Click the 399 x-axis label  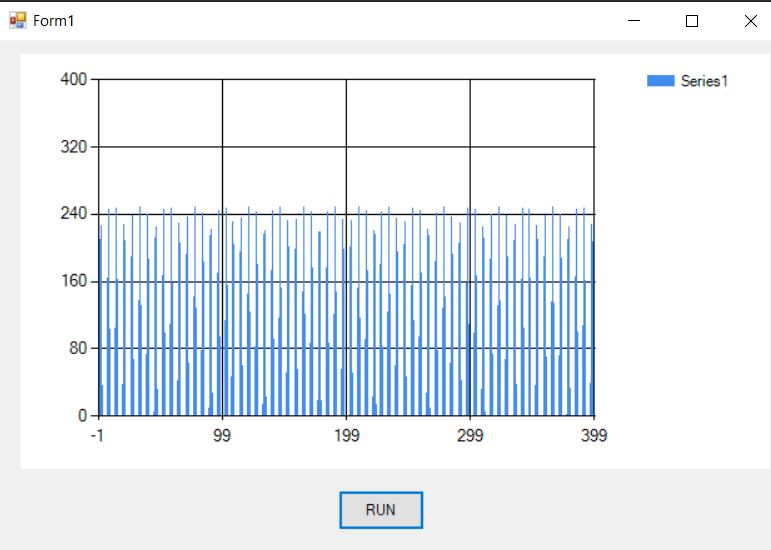594,435
